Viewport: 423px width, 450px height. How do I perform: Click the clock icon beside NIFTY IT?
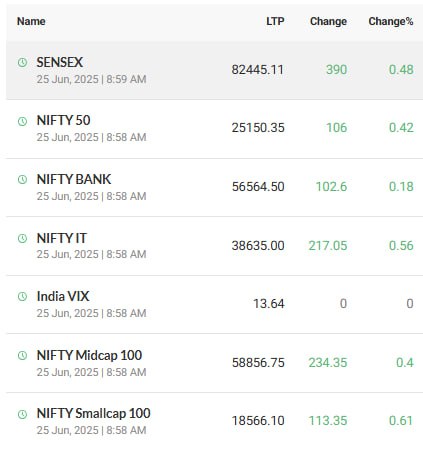(x=22, y=238)
